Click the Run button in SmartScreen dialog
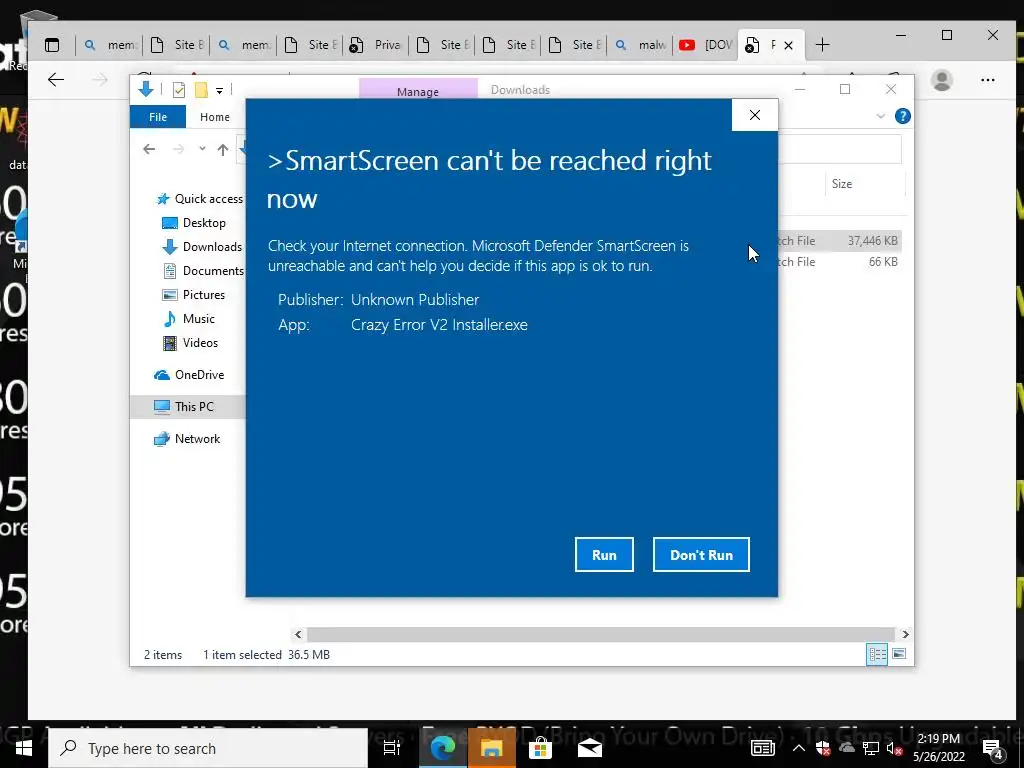 604,554
